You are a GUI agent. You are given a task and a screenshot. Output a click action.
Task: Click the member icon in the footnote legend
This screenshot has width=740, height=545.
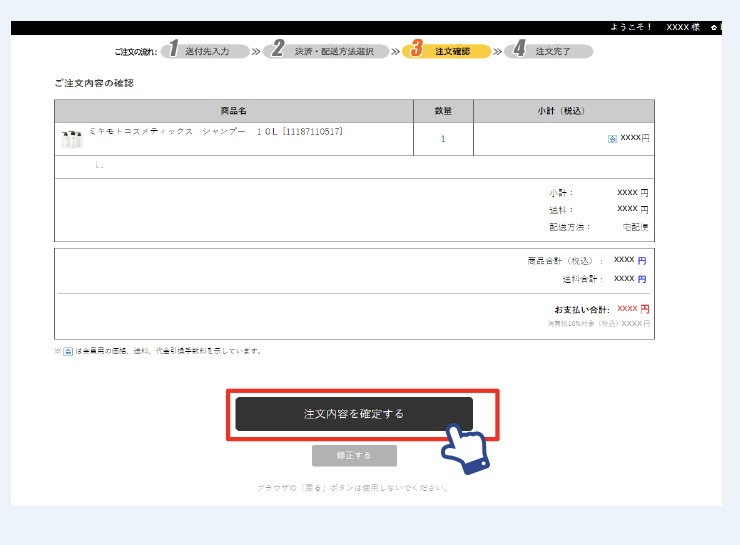pyautogui.click(x=68, y=351)
